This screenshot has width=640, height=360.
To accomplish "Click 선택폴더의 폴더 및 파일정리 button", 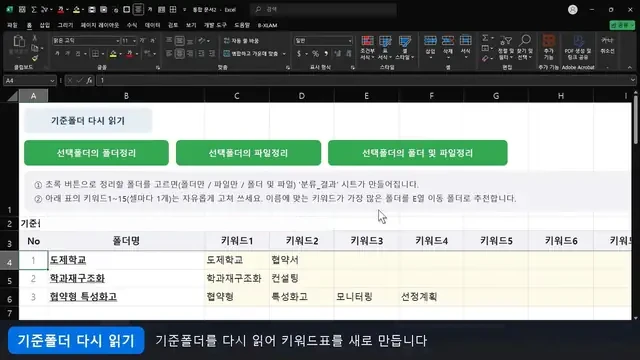I will pos(418,153).
